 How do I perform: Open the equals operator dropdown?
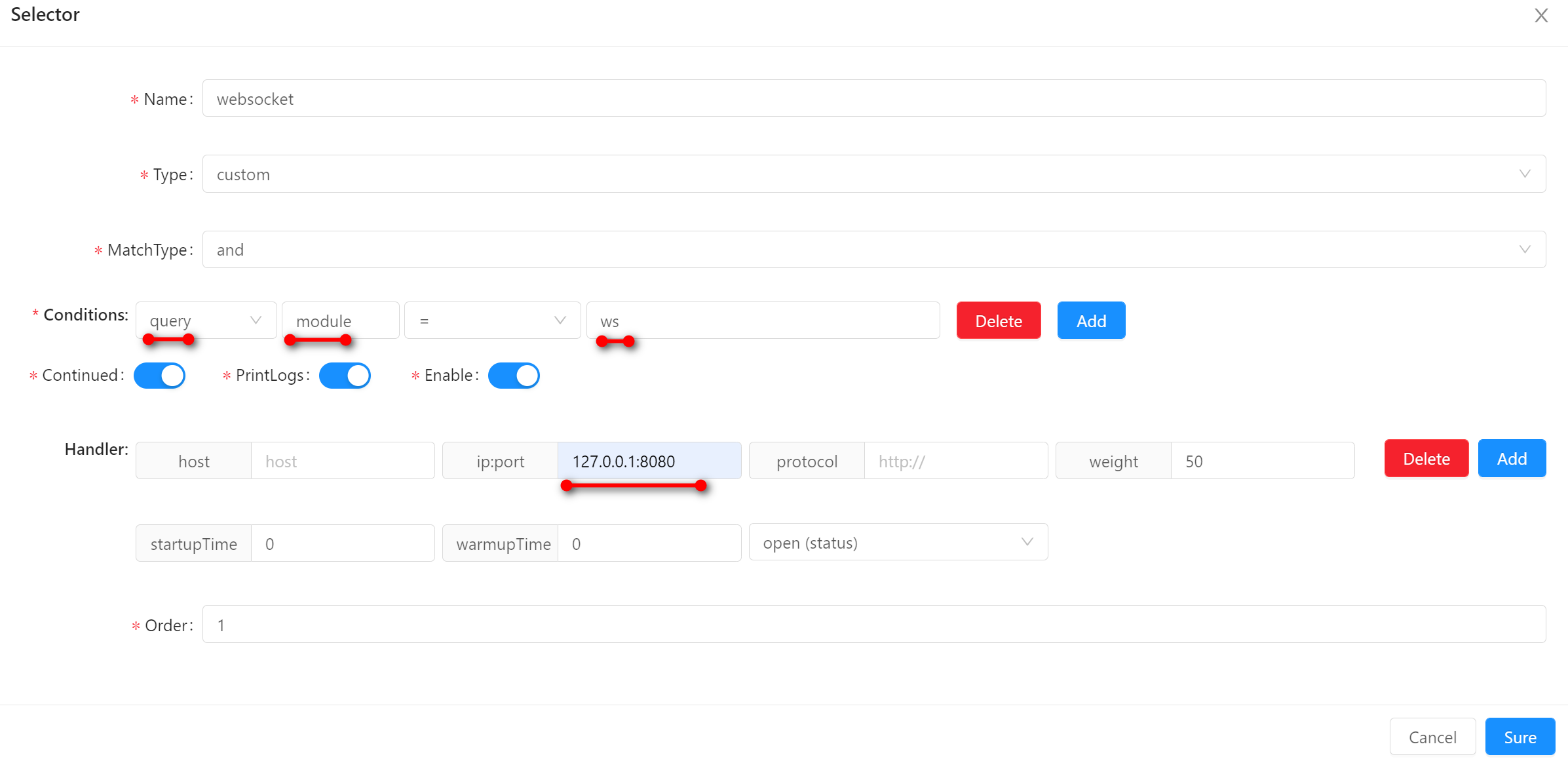tap(492, 321)
